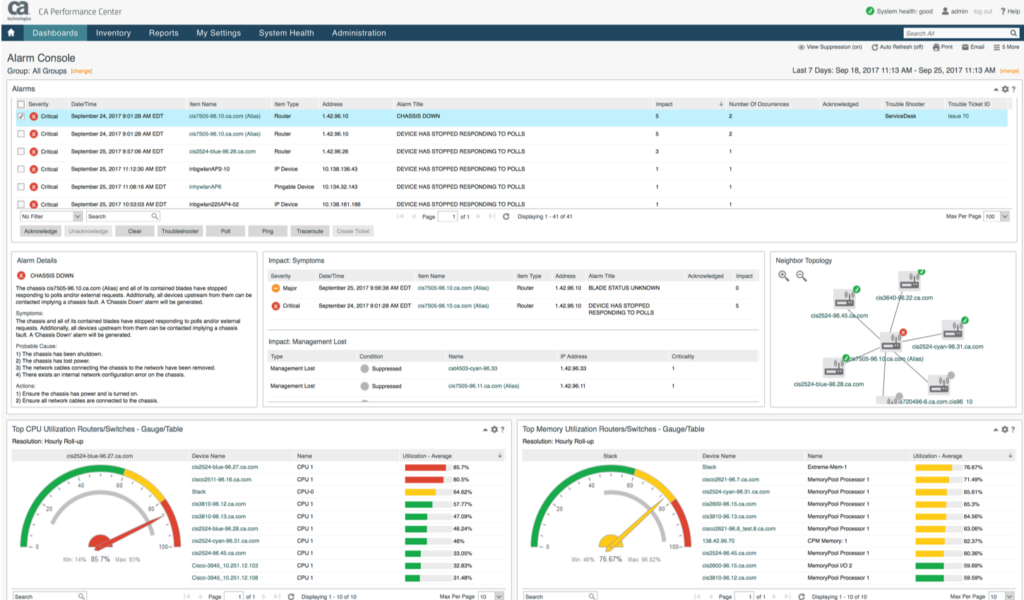The width and height of the screenshot is (1024, 600).
Task: Open the No Filter dropdown
Action: click(50, 216)
